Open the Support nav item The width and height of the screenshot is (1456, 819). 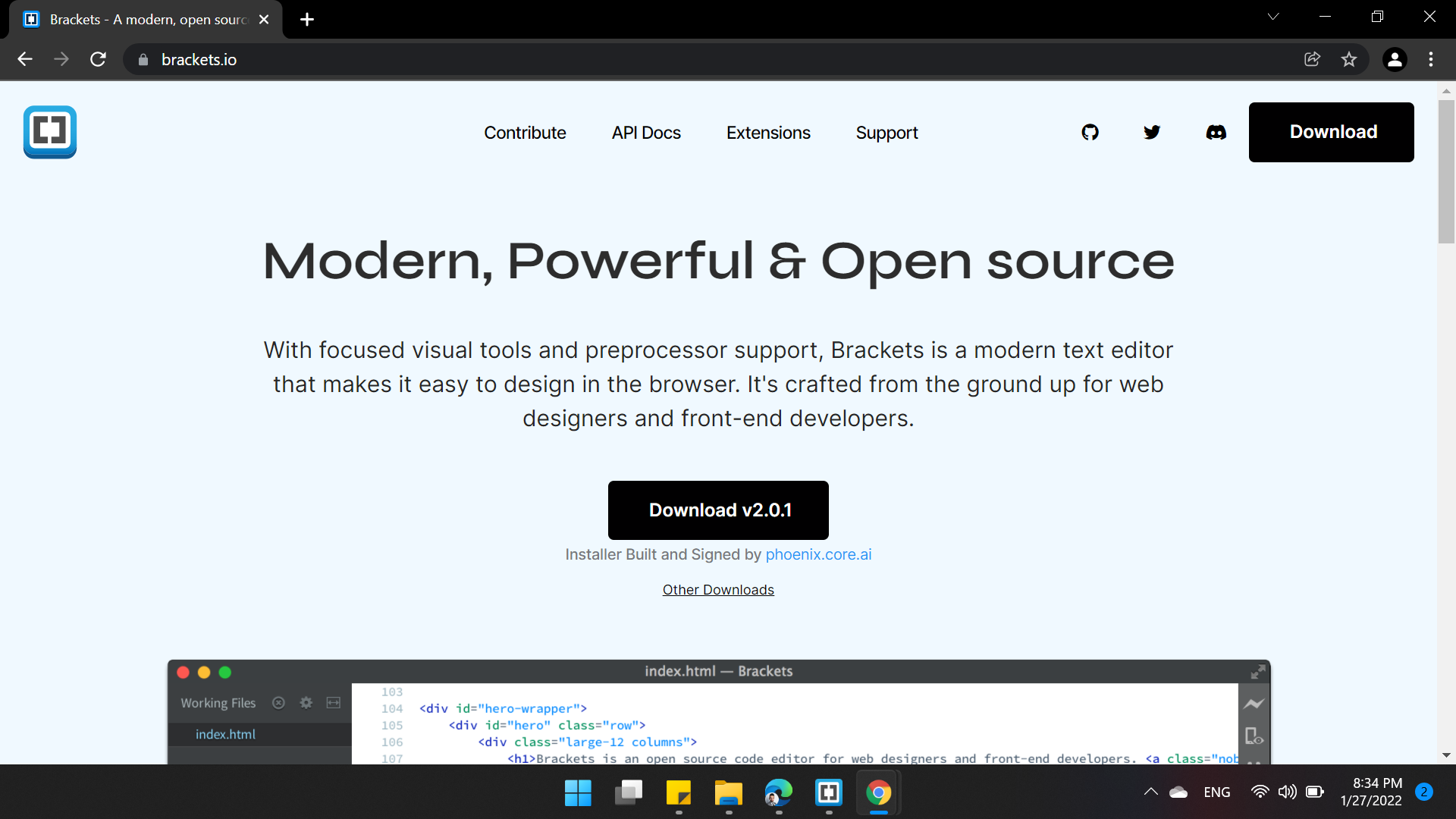pos(886,133)
